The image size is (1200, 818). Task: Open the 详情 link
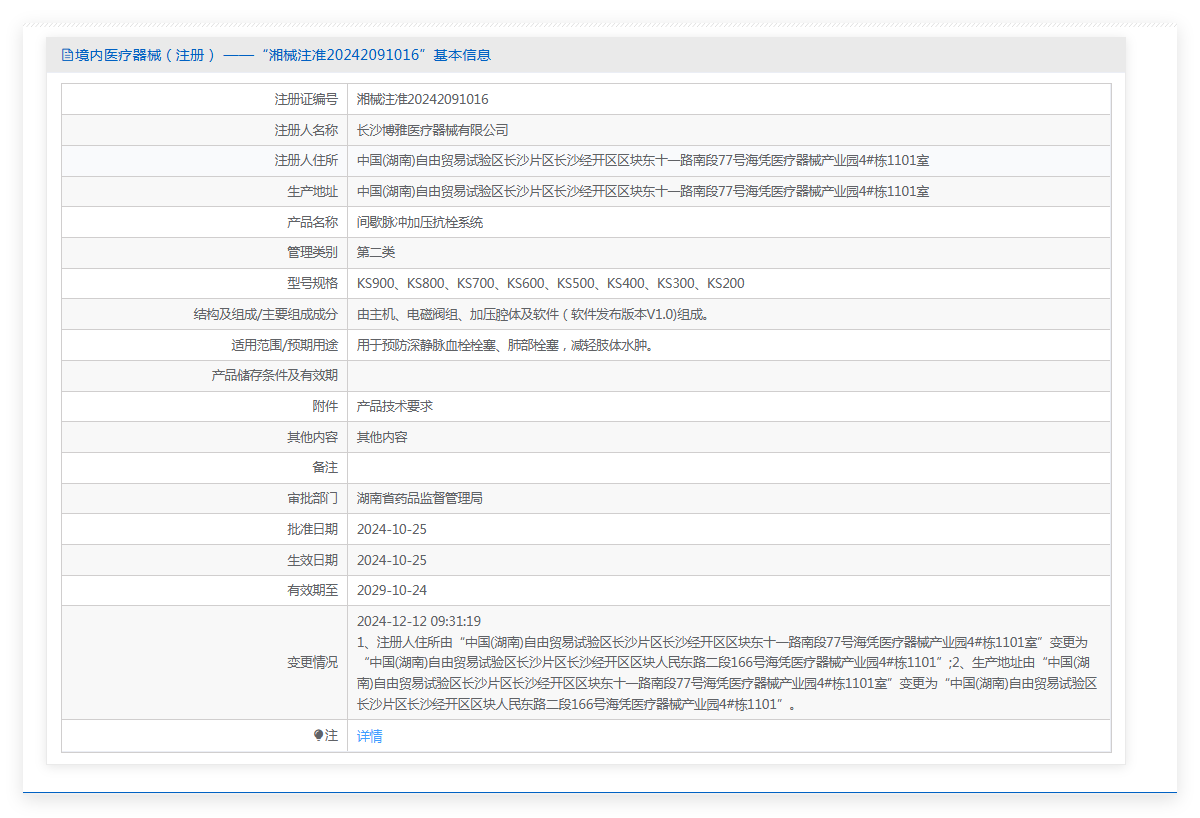point(369,736)
